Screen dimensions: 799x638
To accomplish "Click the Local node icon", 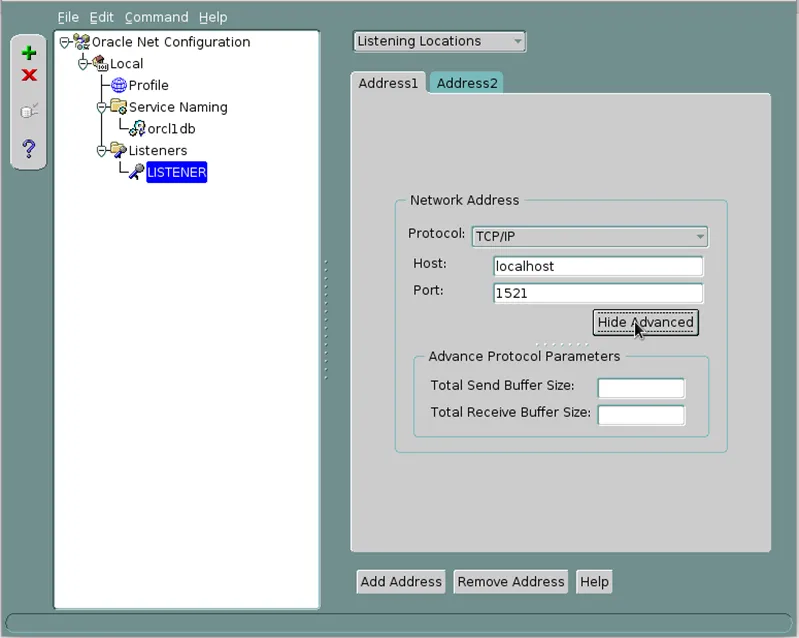I will tap(100, 63).
